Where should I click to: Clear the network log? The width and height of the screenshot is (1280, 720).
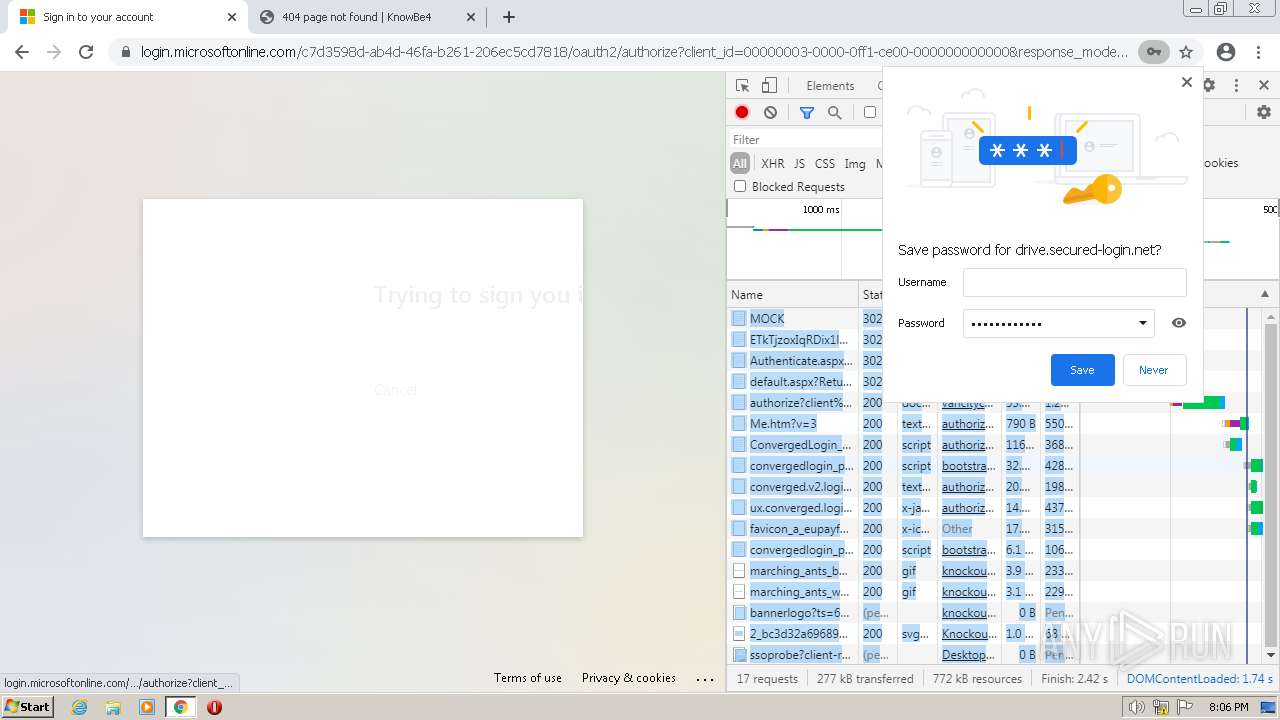(x=770, y=113)
